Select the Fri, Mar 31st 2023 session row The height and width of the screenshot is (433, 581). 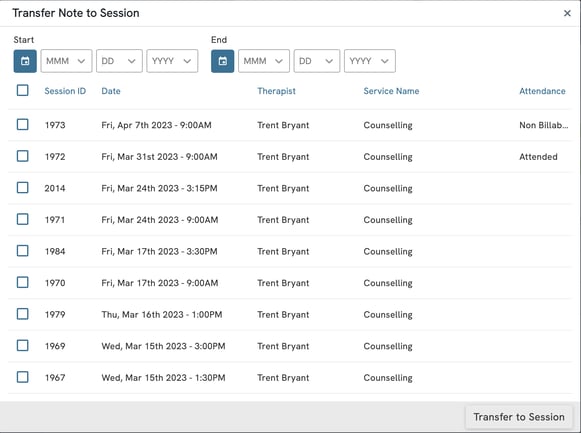click(x=290, y=157)
